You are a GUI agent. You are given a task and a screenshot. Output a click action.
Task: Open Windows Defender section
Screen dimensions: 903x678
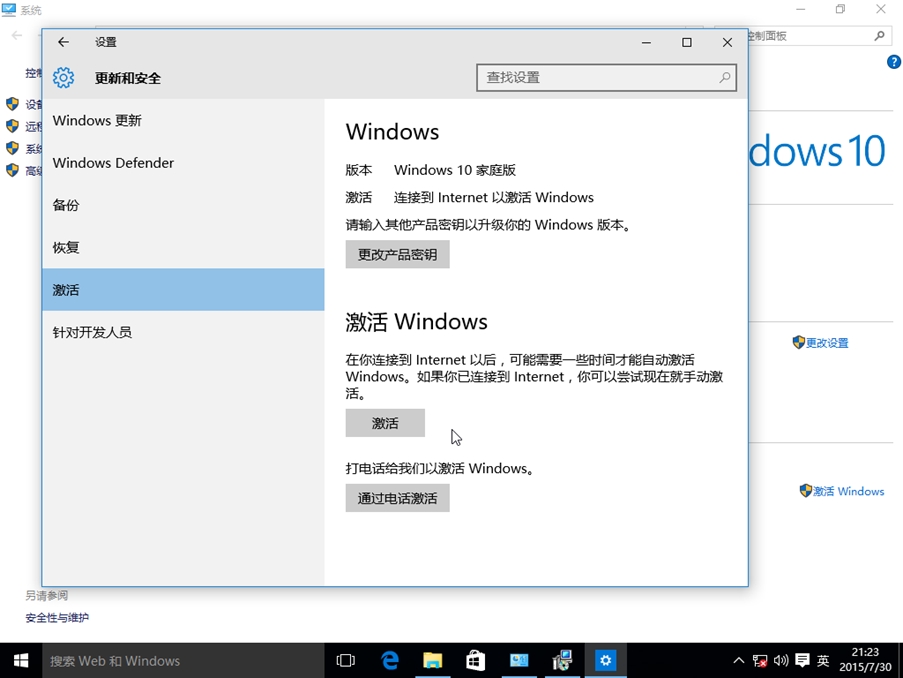[183, 163]
